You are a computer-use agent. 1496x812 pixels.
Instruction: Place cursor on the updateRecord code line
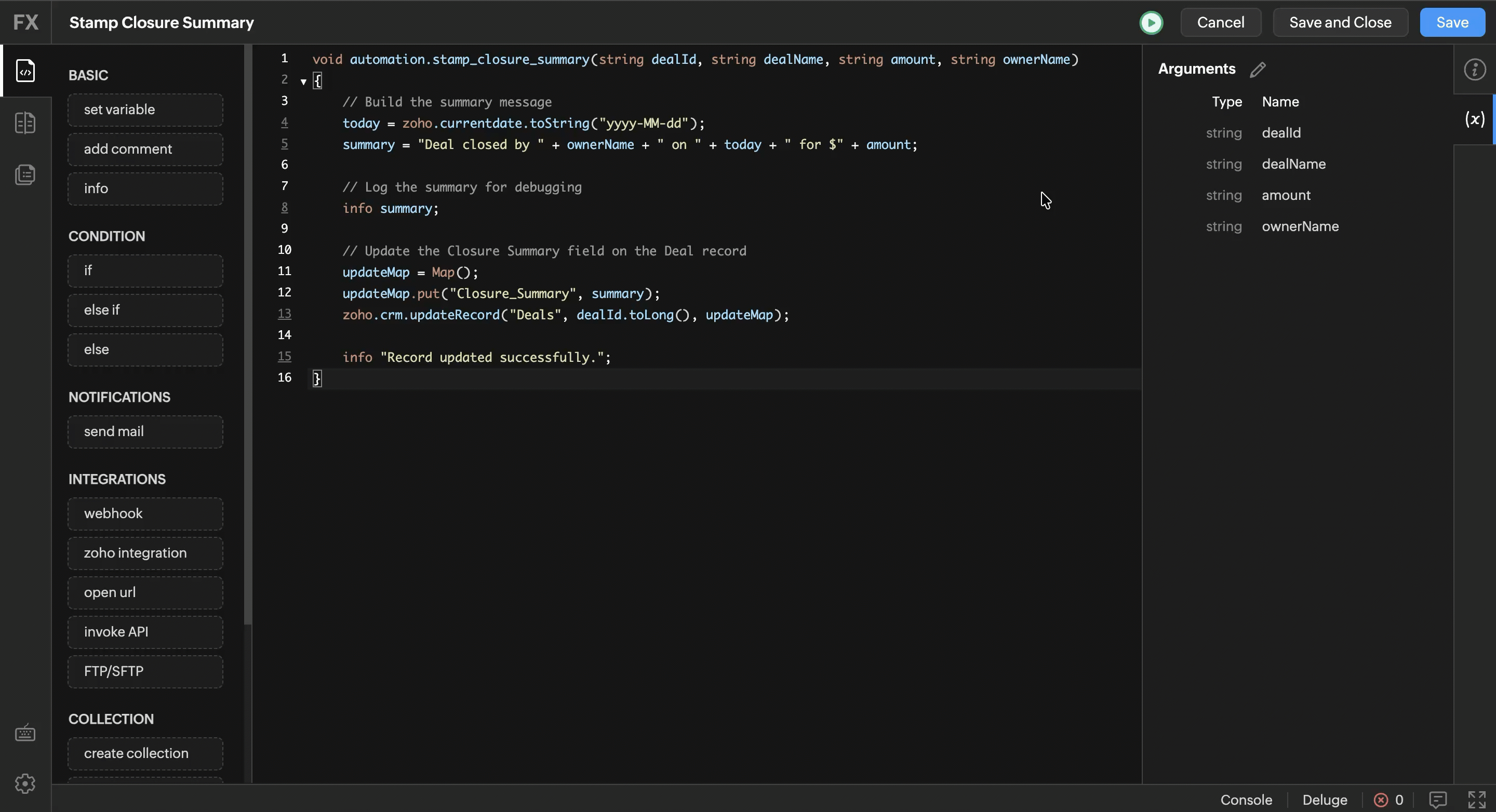[x=566, y=315]
